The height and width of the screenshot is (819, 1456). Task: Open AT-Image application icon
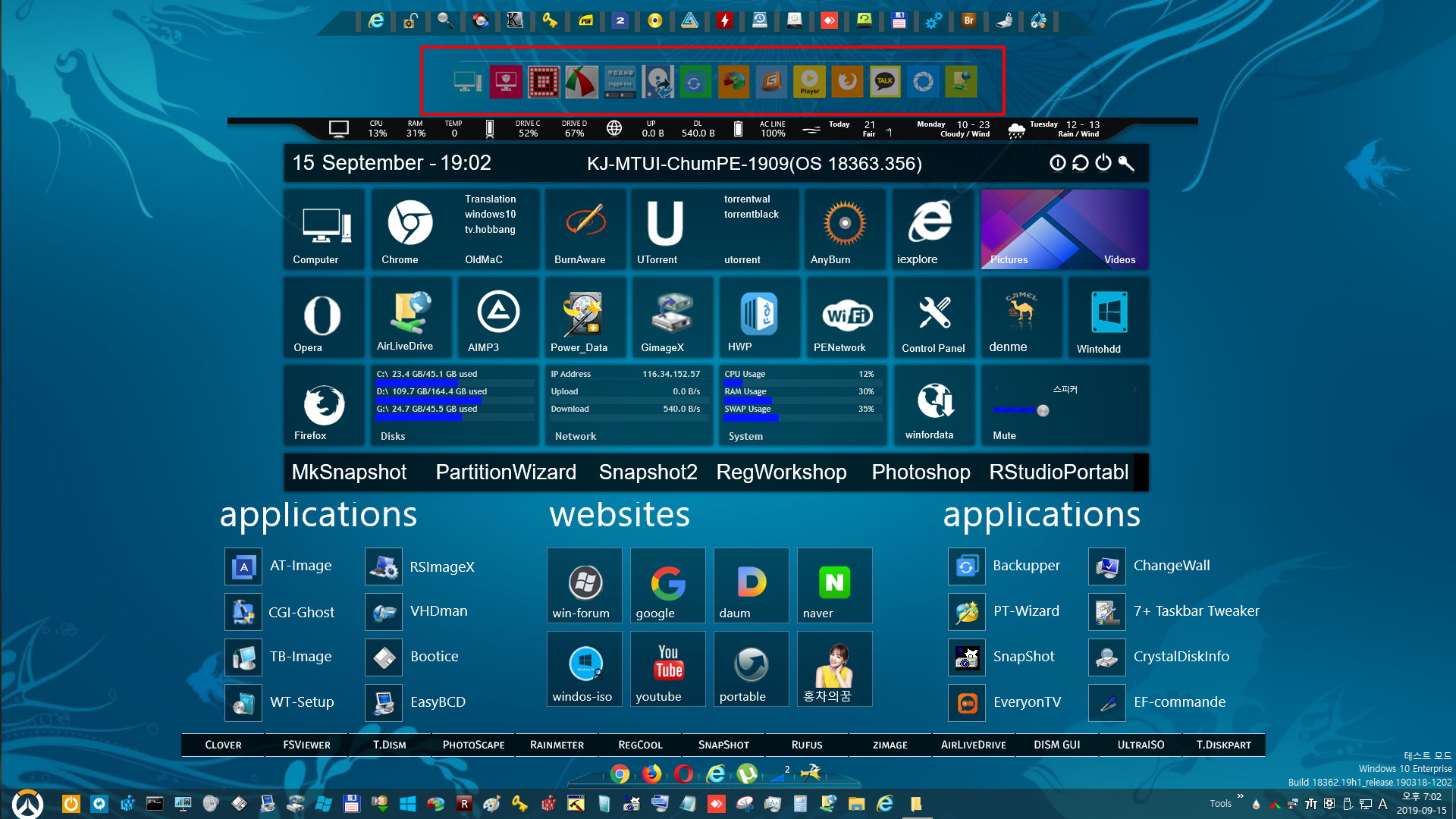243,566
